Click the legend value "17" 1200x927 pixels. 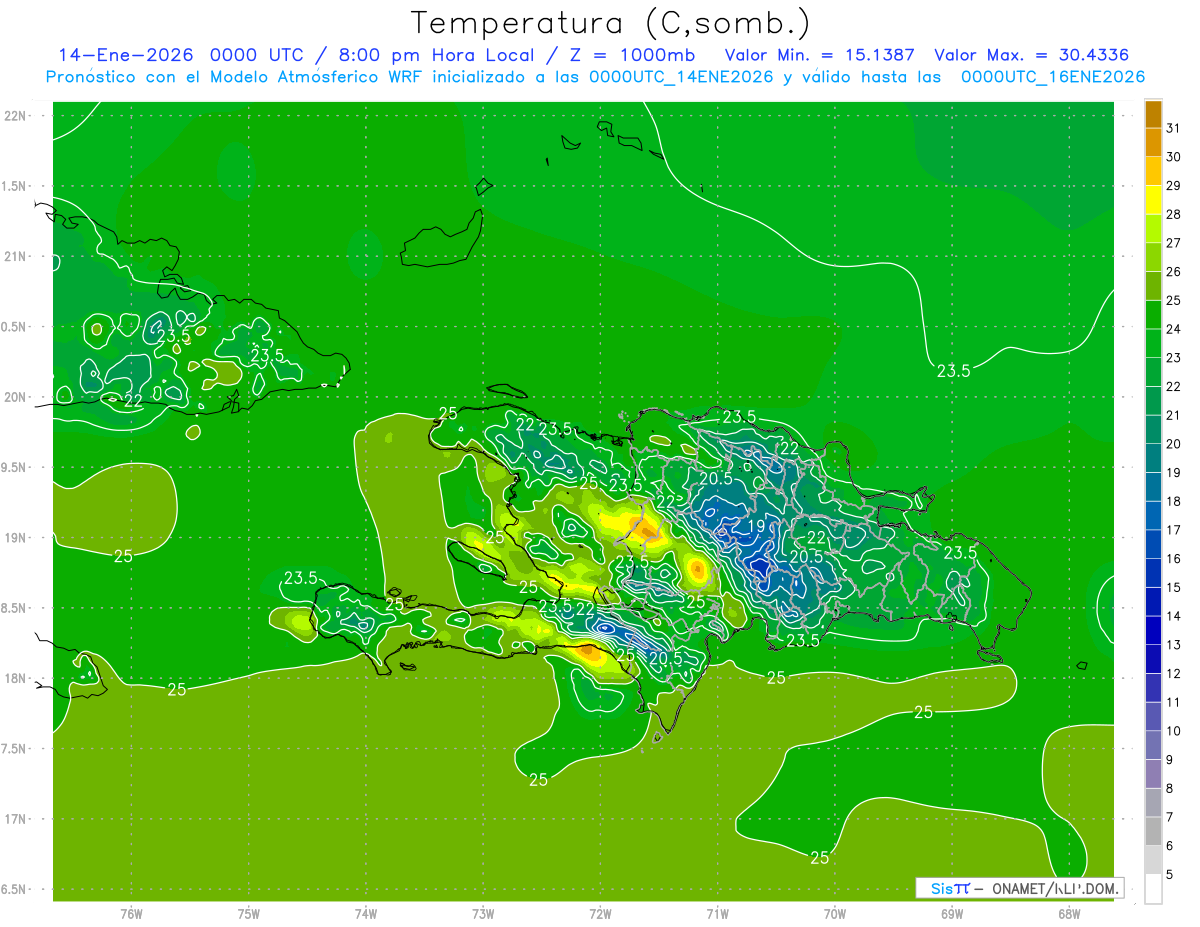point(1173,530)
